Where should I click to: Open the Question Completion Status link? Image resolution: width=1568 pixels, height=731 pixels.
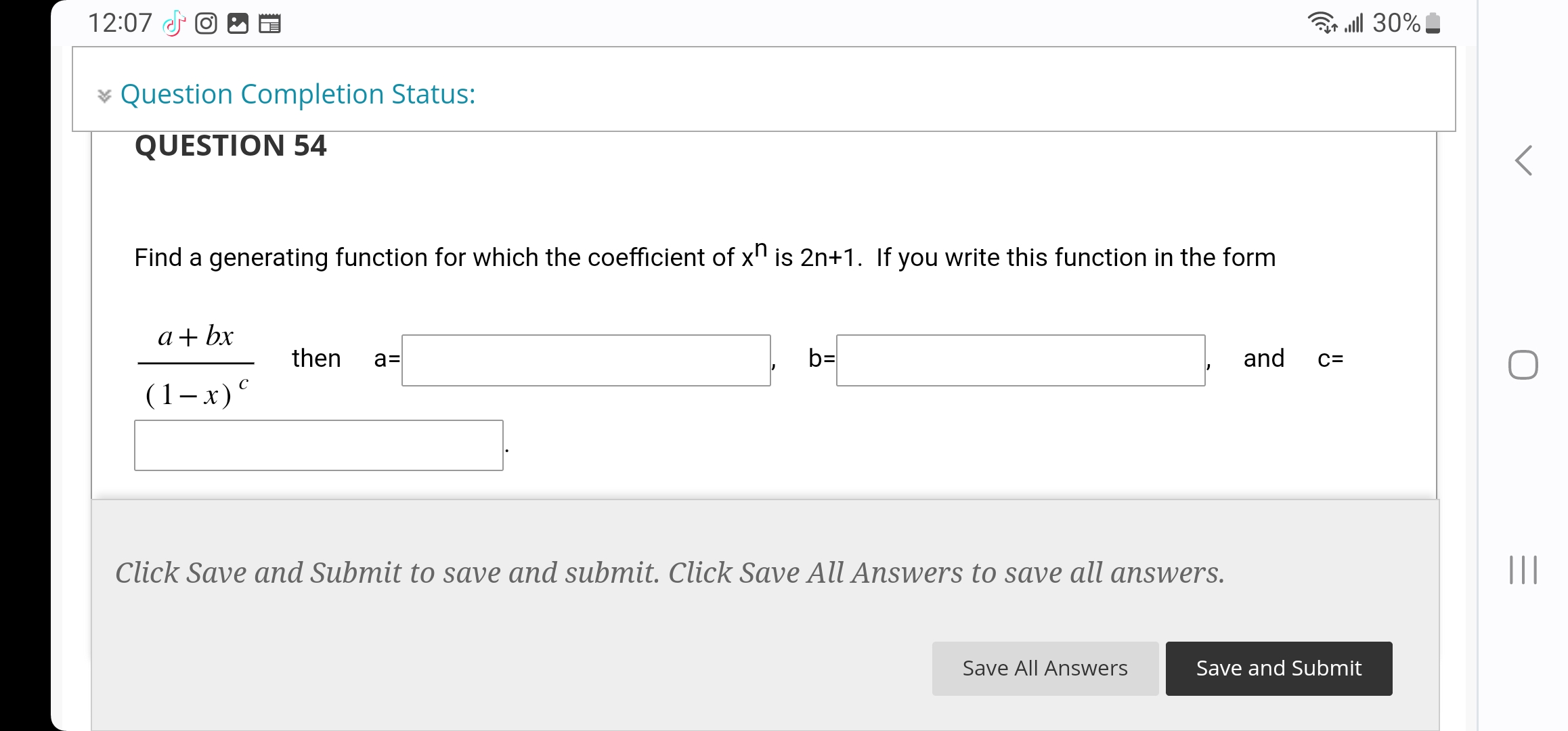coord(298,94)
